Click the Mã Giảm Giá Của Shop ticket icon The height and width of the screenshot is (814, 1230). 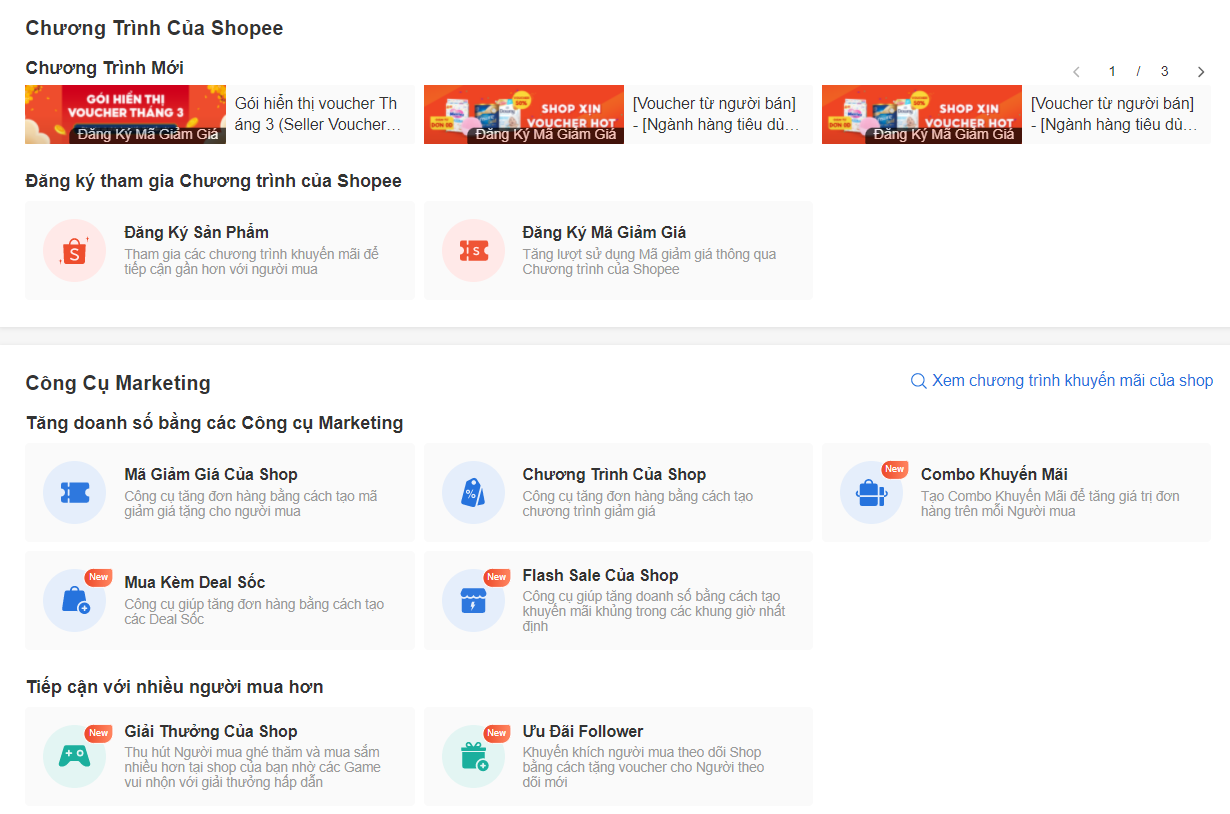point(74,492)
